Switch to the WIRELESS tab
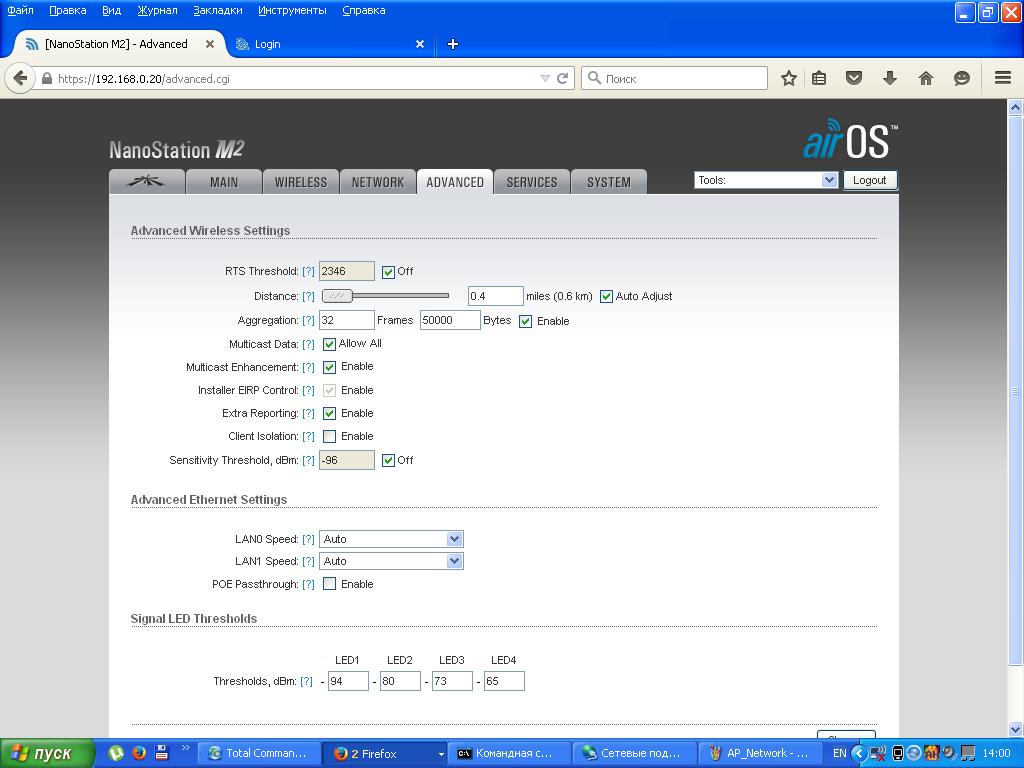Screen dimensions: 1024x768 300,182
